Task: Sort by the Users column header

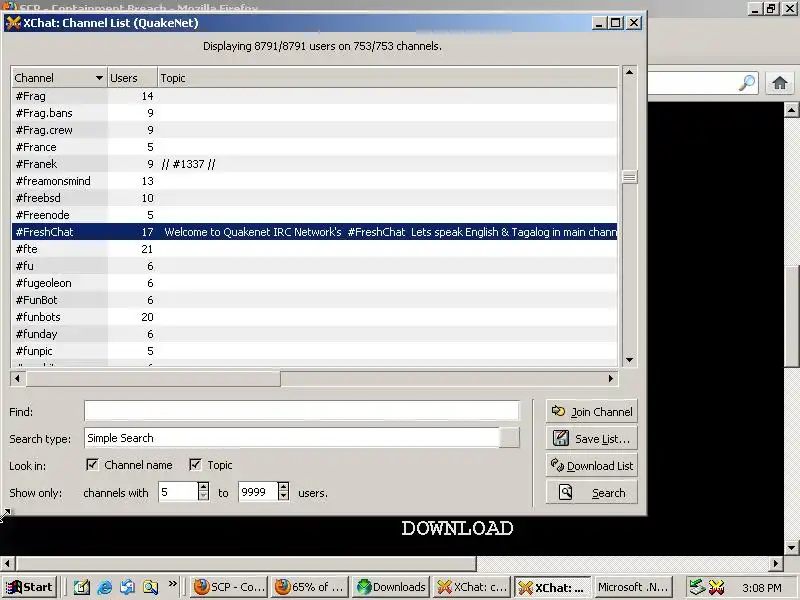Action: (x=132, y=78)
